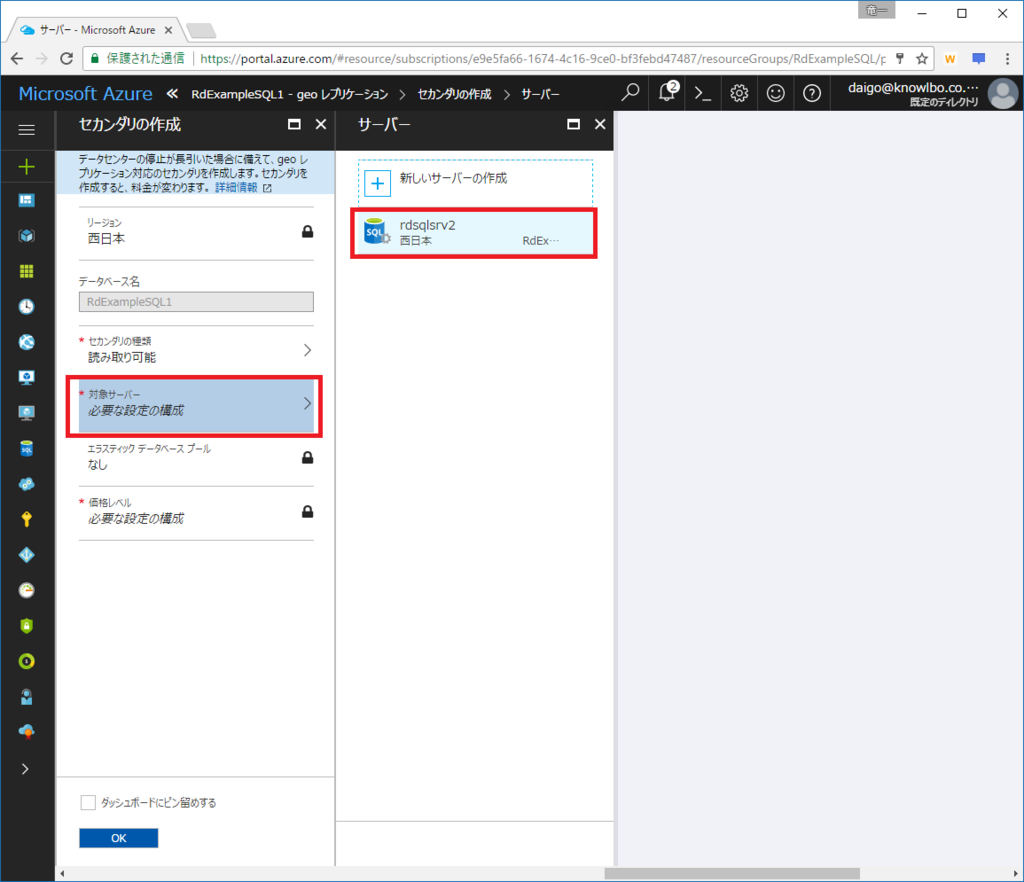Open Chrome three-dot menu
Viewport: 1024px width, 882px height.
pyautogui.click(x=1008, y=59)
